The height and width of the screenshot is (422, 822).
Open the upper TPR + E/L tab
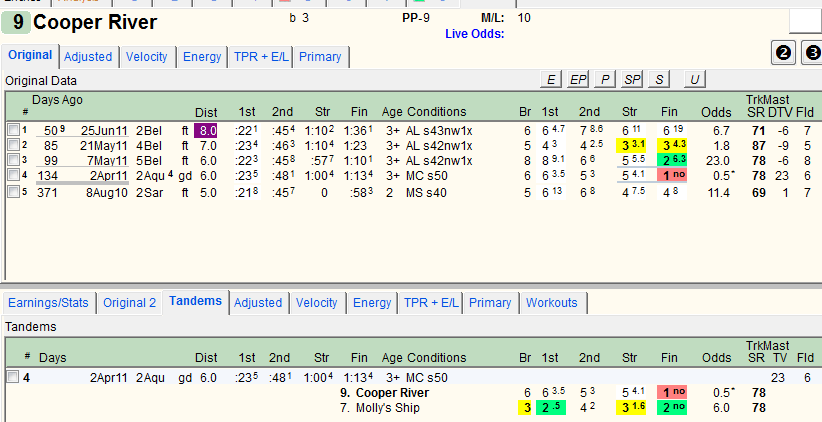tap(261, 57)
